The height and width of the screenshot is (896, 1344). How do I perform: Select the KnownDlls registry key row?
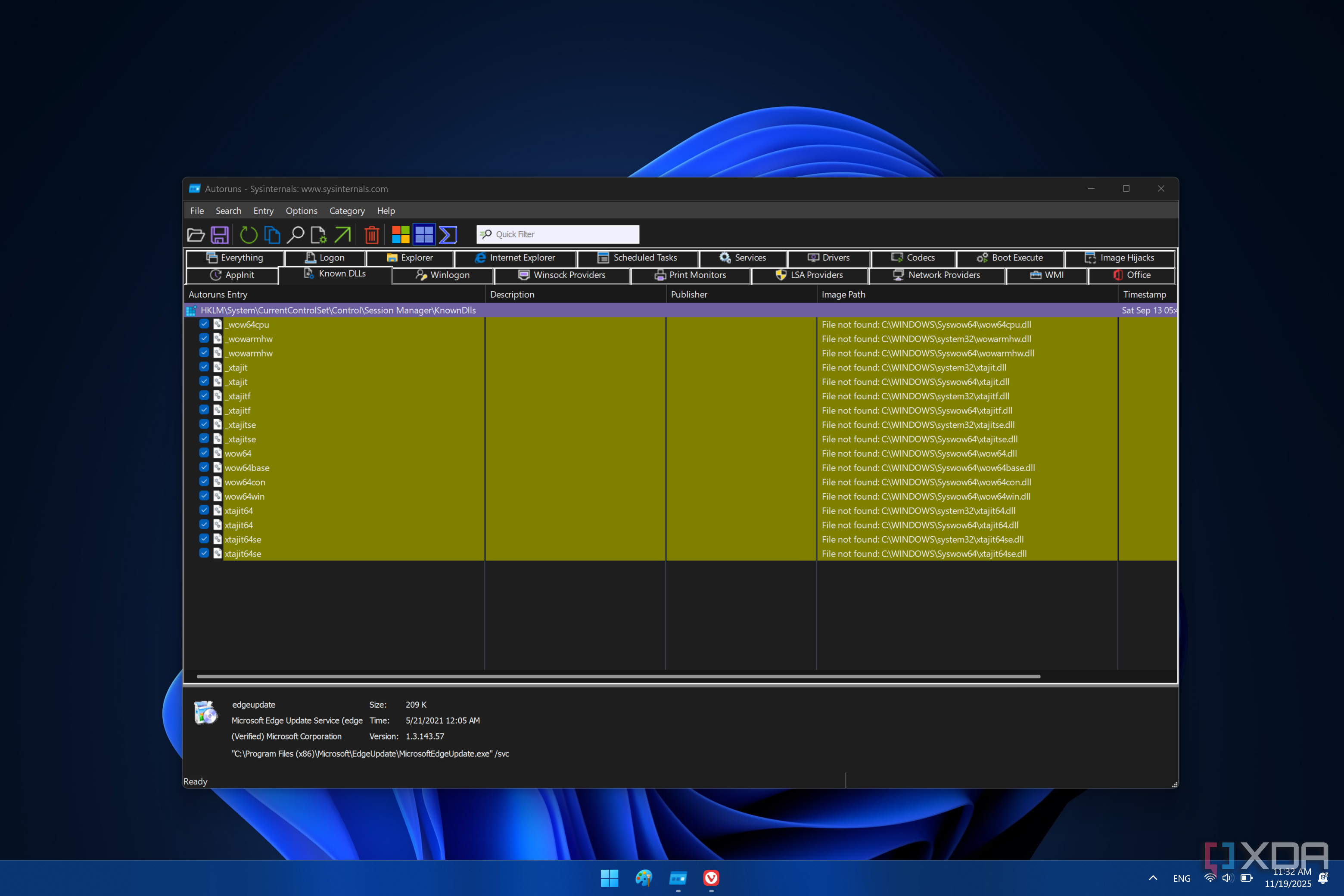[x=680, y=310]
